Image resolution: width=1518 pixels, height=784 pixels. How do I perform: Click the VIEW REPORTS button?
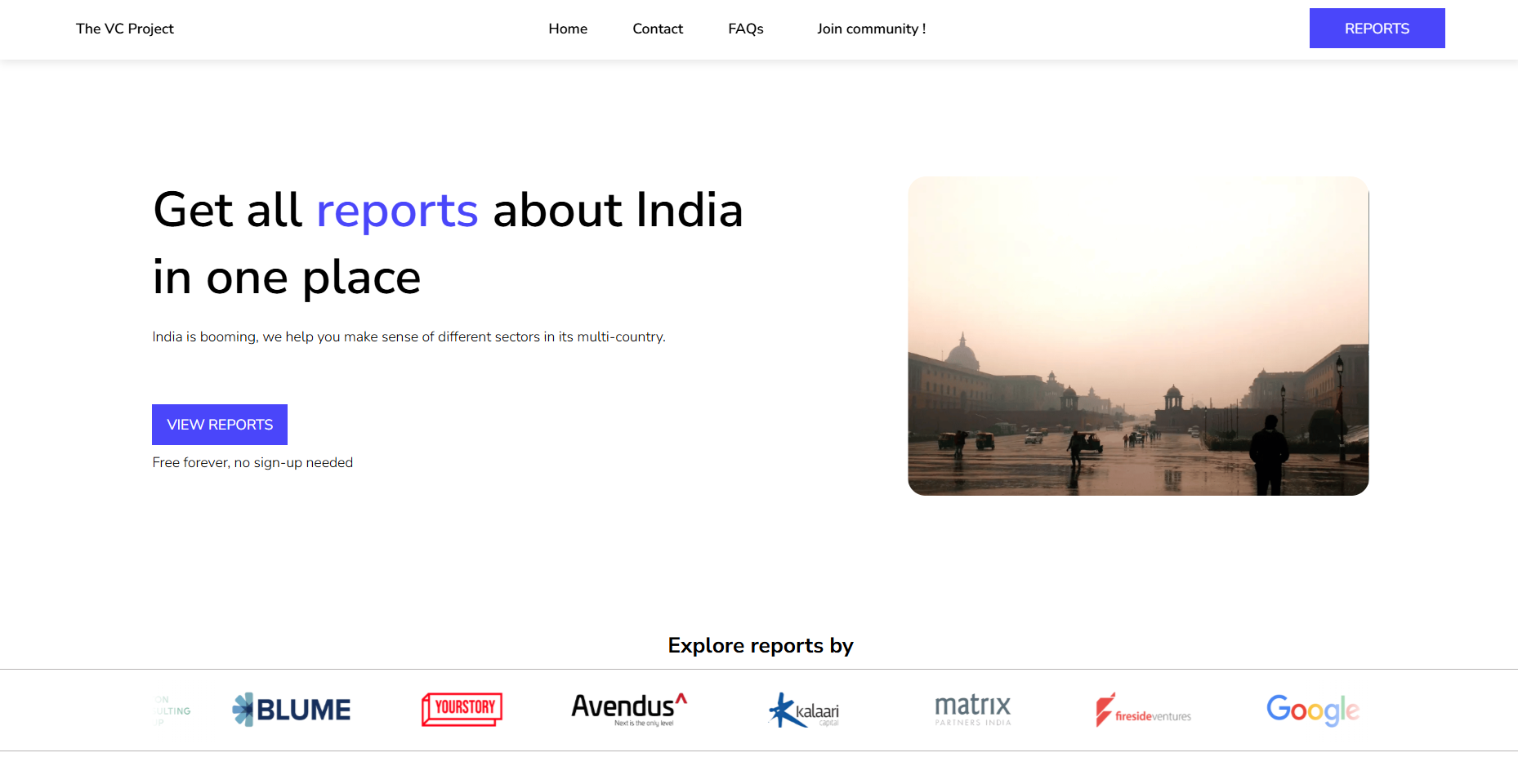pyautogui.click(x=220, y=425)
